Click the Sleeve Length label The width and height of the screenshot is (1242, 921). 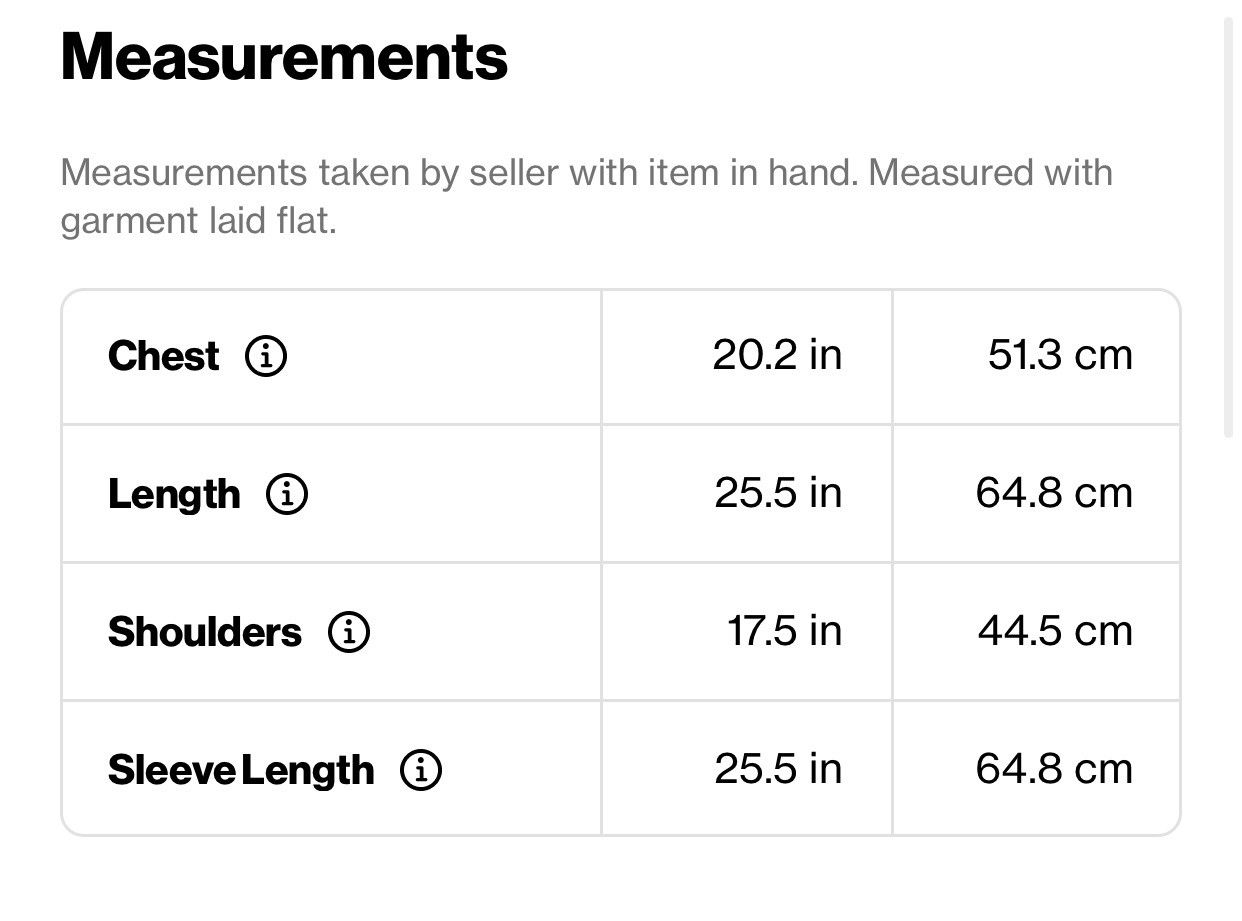(241, 771)
